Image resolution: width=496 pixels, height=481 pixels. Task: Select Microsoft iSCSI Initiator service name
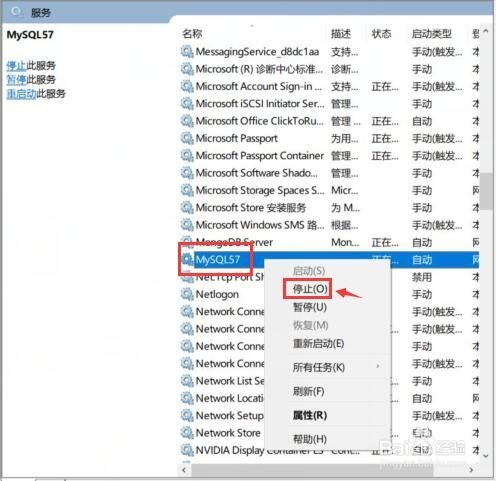click(260, 104)
